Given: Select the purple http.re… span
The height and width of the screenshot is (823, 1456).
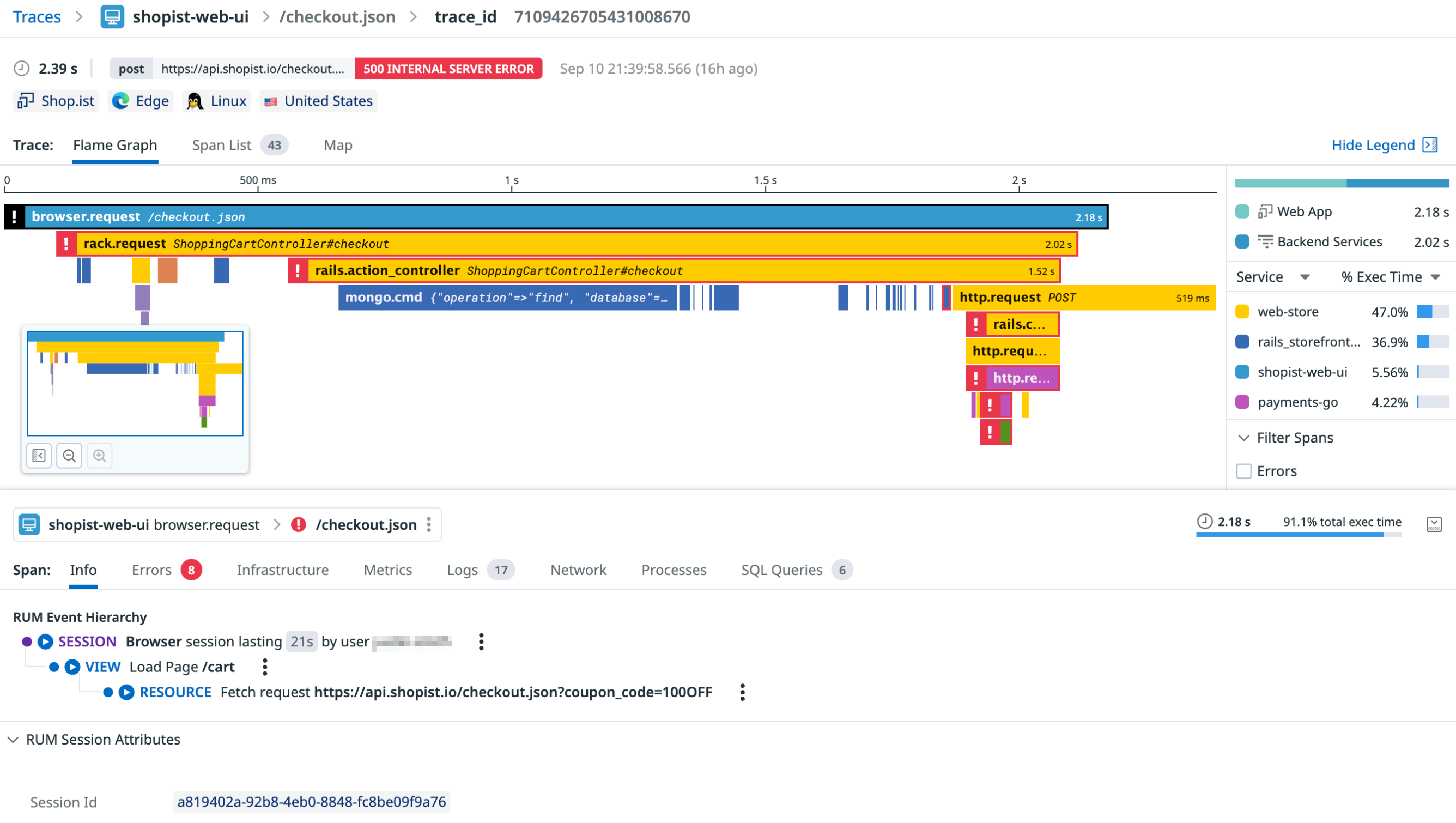Looking at the screenshot, I should pos(1012,378).
